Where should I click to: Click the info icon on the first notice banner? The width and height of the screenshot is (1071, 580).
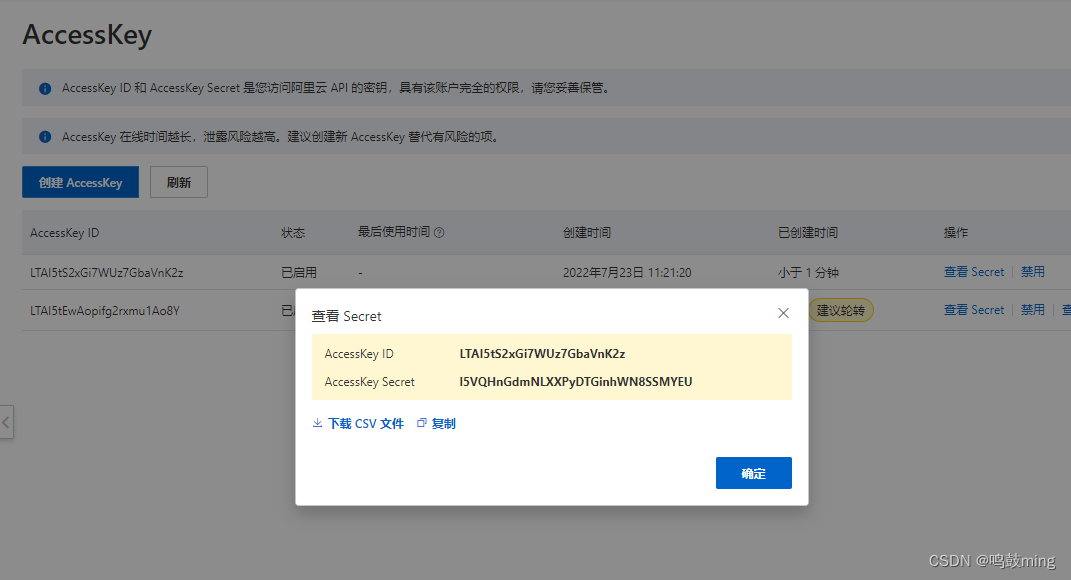[45, 88]
